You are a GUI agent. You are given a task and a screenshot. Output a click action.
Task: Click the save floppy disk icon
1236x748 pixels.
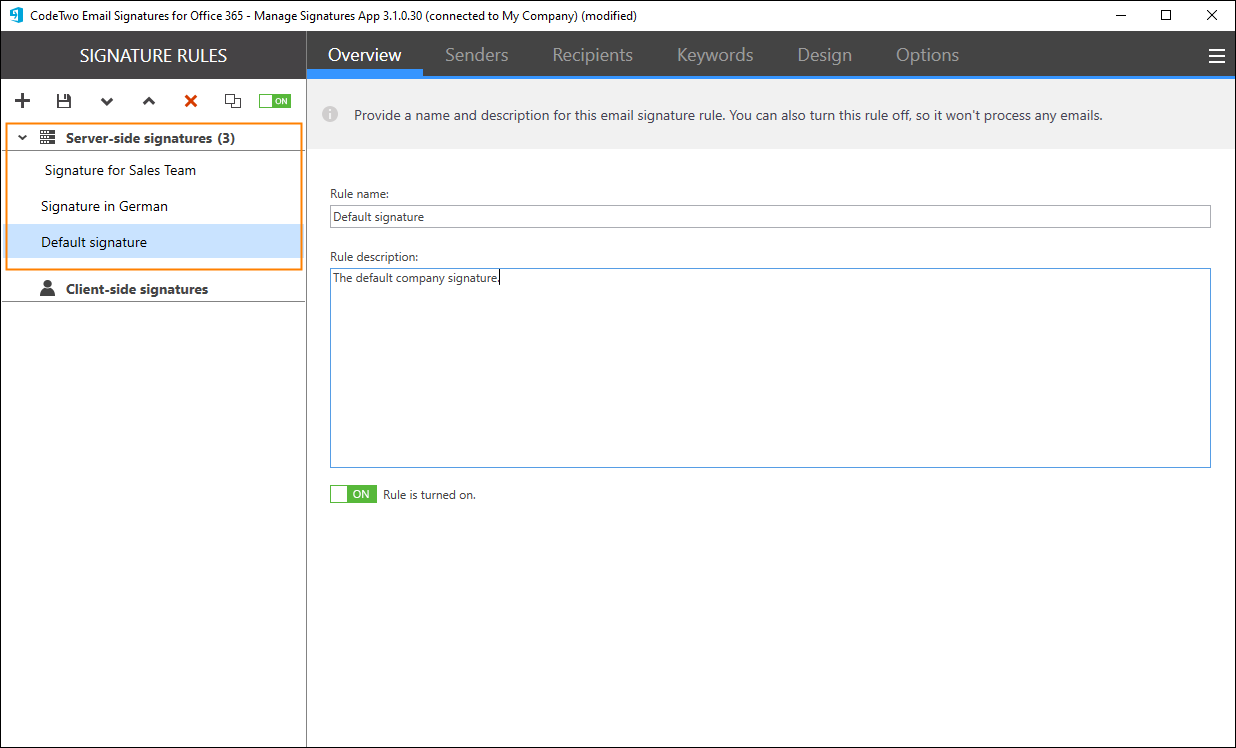click(64, 101)
